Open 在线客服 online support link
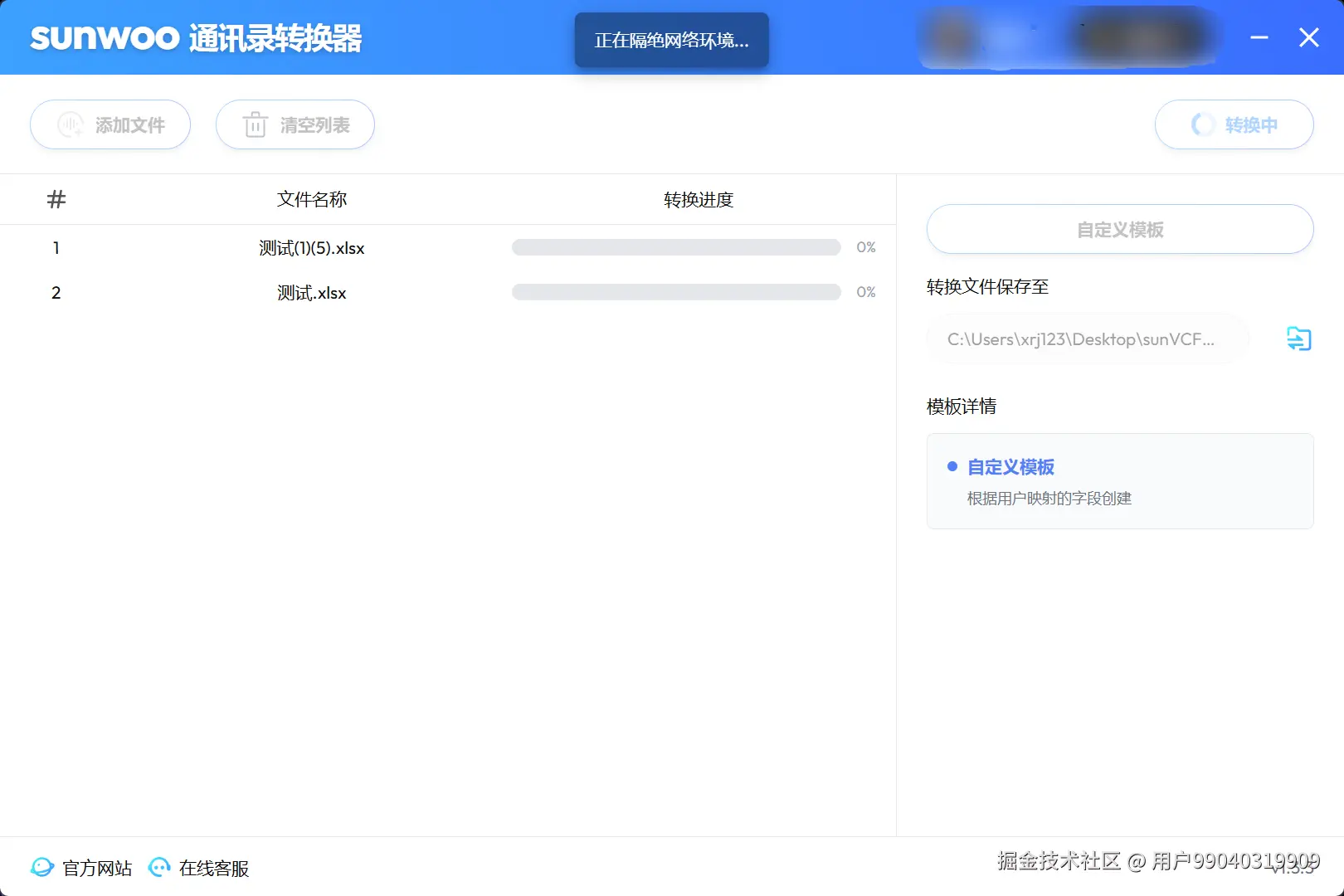Screen dimensions: 1344x896 pos(198,868)
